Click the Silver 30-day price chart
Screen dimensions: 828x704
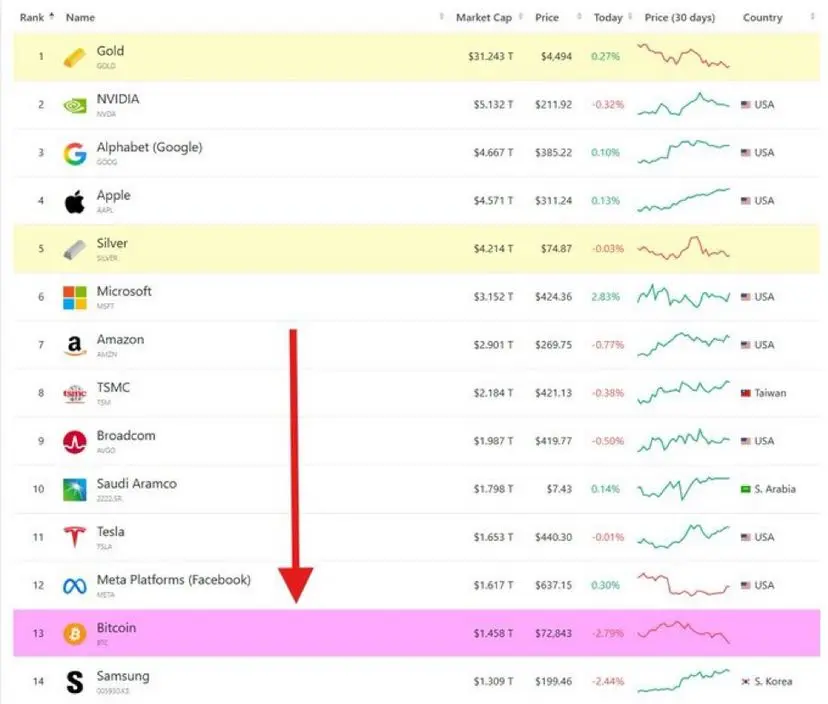click(683, 248)
